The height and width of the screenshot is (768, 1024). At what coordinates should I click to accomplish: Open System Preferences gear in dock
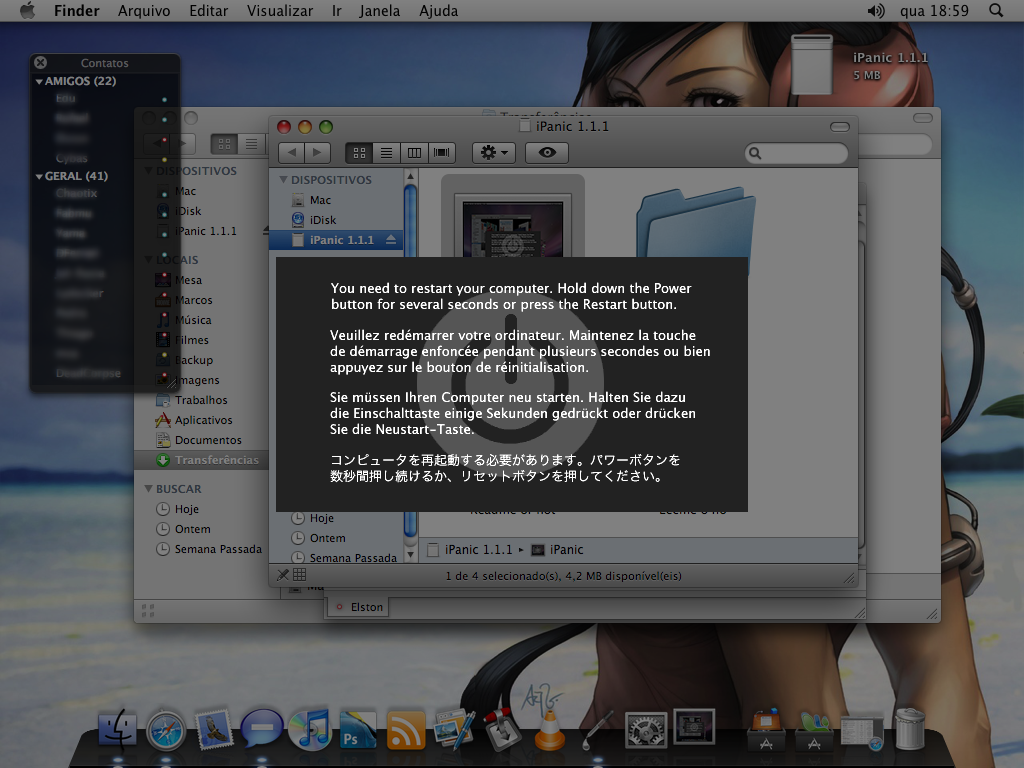(646, 729)
